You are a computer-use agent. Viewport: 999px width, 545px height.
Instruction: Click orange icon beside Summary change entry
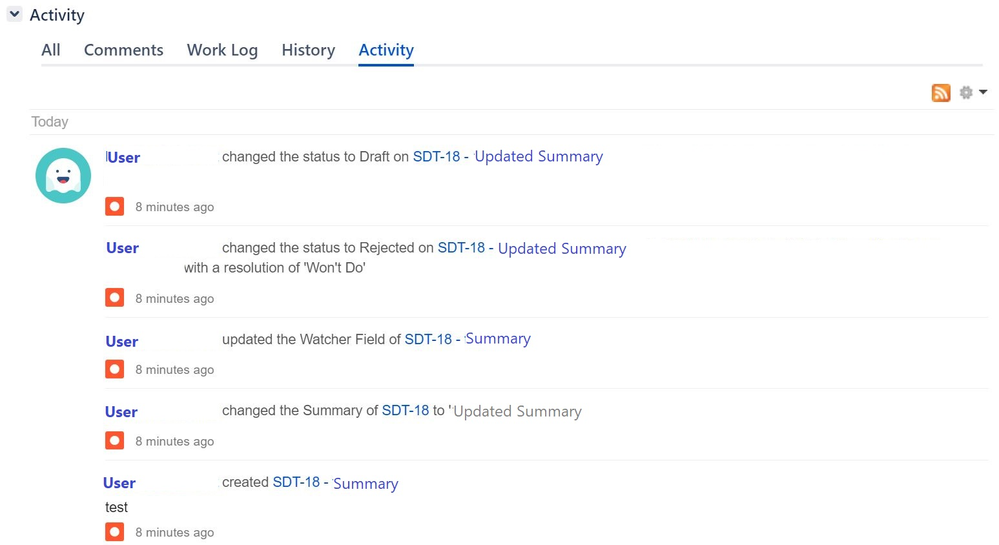click(115, 440)
